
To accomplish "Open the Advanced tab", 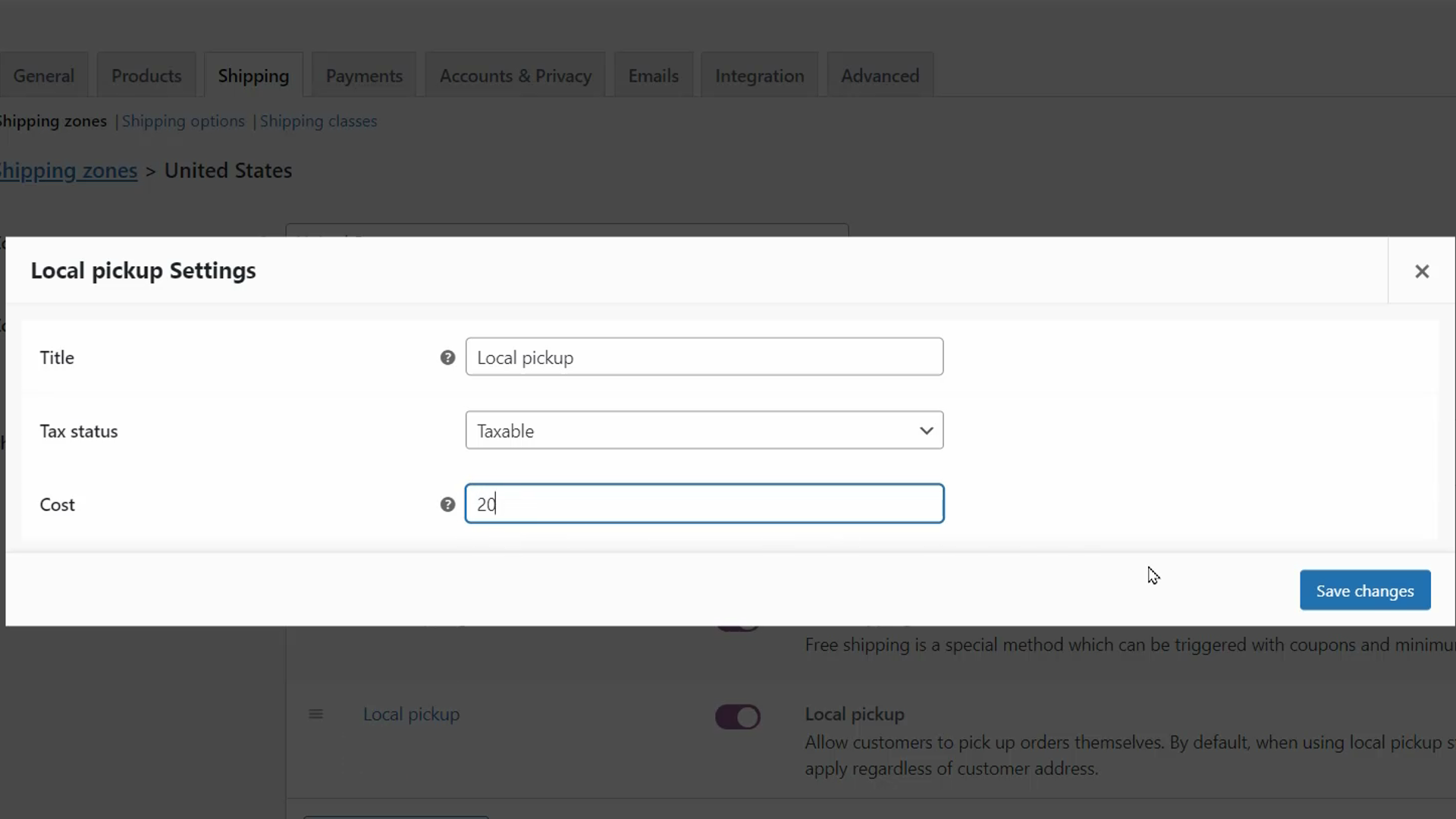I will pyautogui.click(x=880, y=76).
